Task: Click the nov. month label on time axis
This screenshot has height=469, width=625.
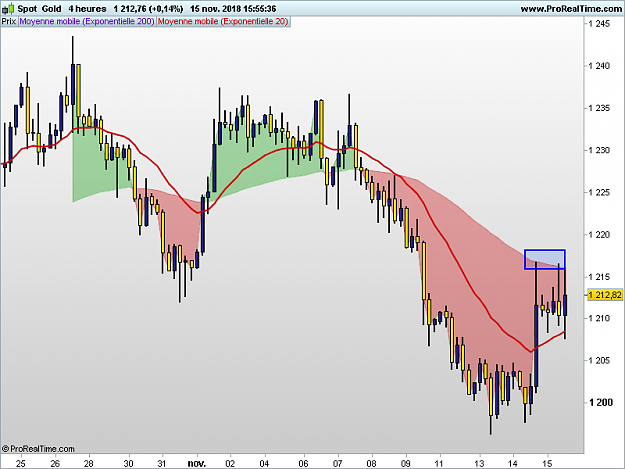Action: tap(197, 463)
